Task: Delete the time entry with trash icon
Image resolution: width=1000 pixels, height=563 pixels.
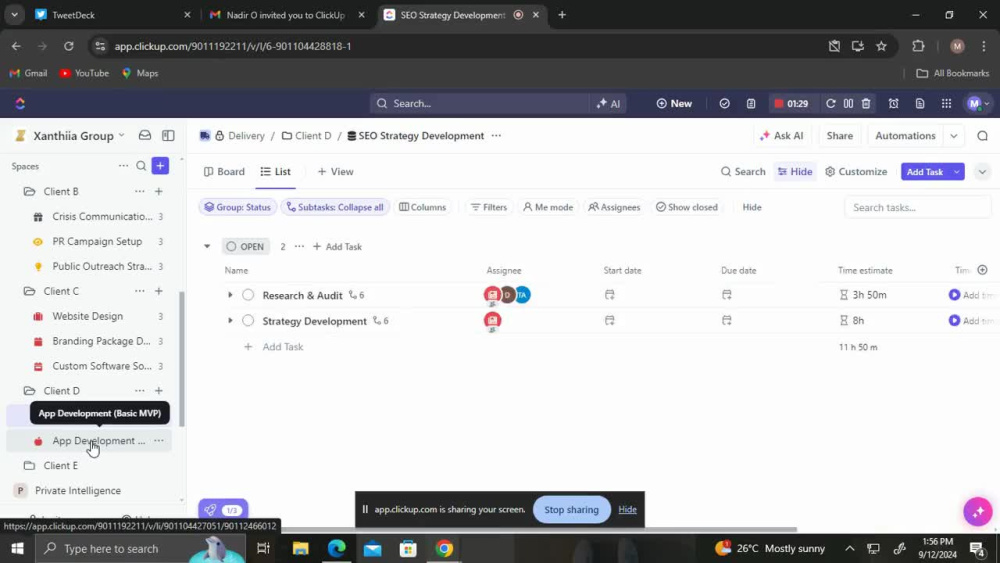Action: (866, 103)
